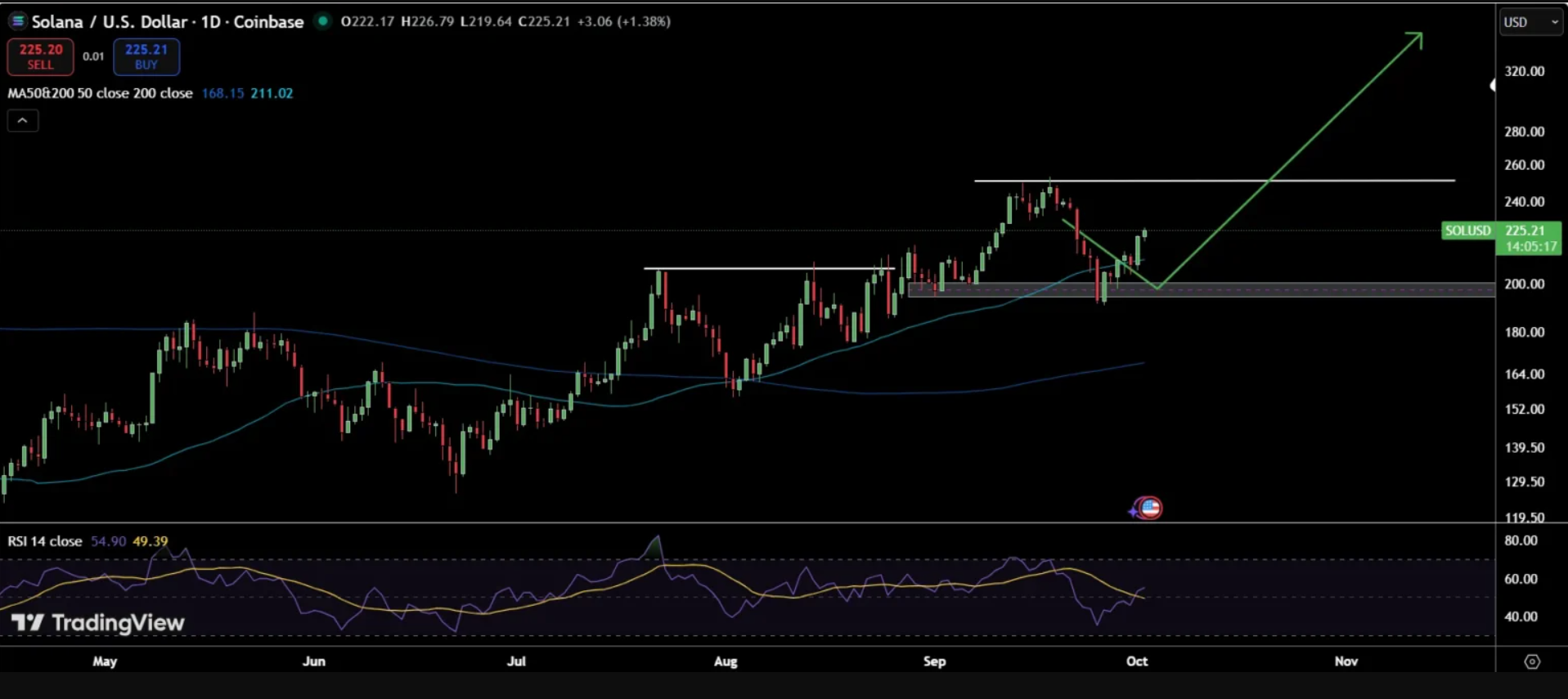
Task: Open the Solana / U.S. Dollar symbol title
Action: (x=167, y=22)
